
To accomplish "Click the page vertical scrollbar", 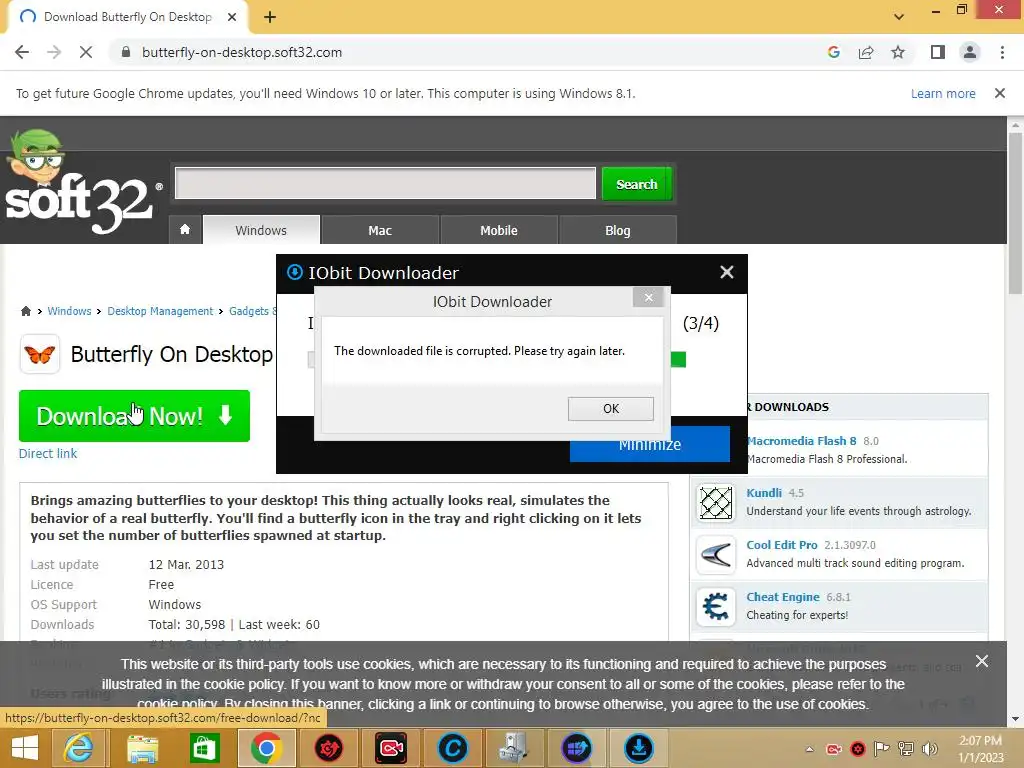I will pyautogui.click(x=1015, y=213).
